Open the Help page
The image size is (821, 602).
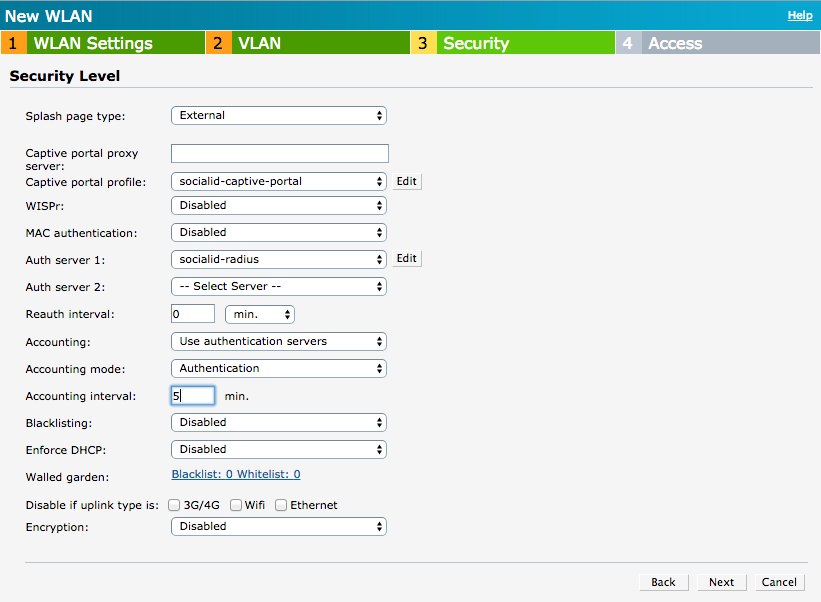click(800, 15)
